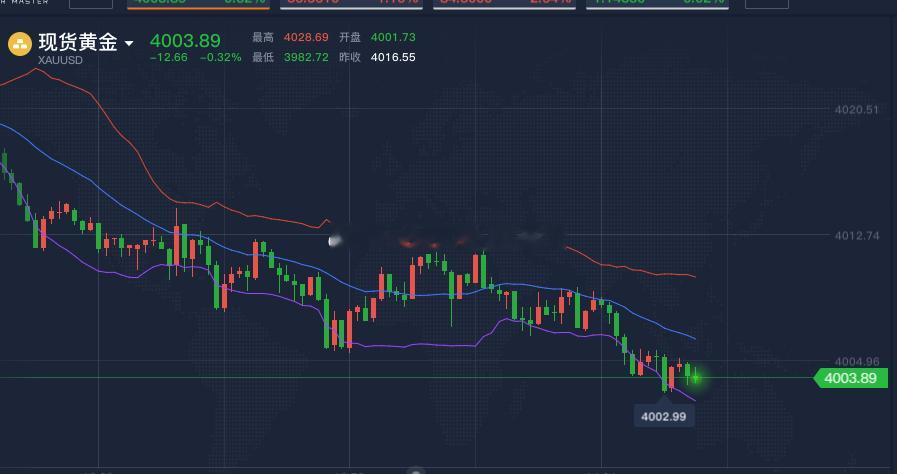Click the 4012.74 price axis label
Image resolution: width=897 pixels, height=474 pixels.
(856, 236)
